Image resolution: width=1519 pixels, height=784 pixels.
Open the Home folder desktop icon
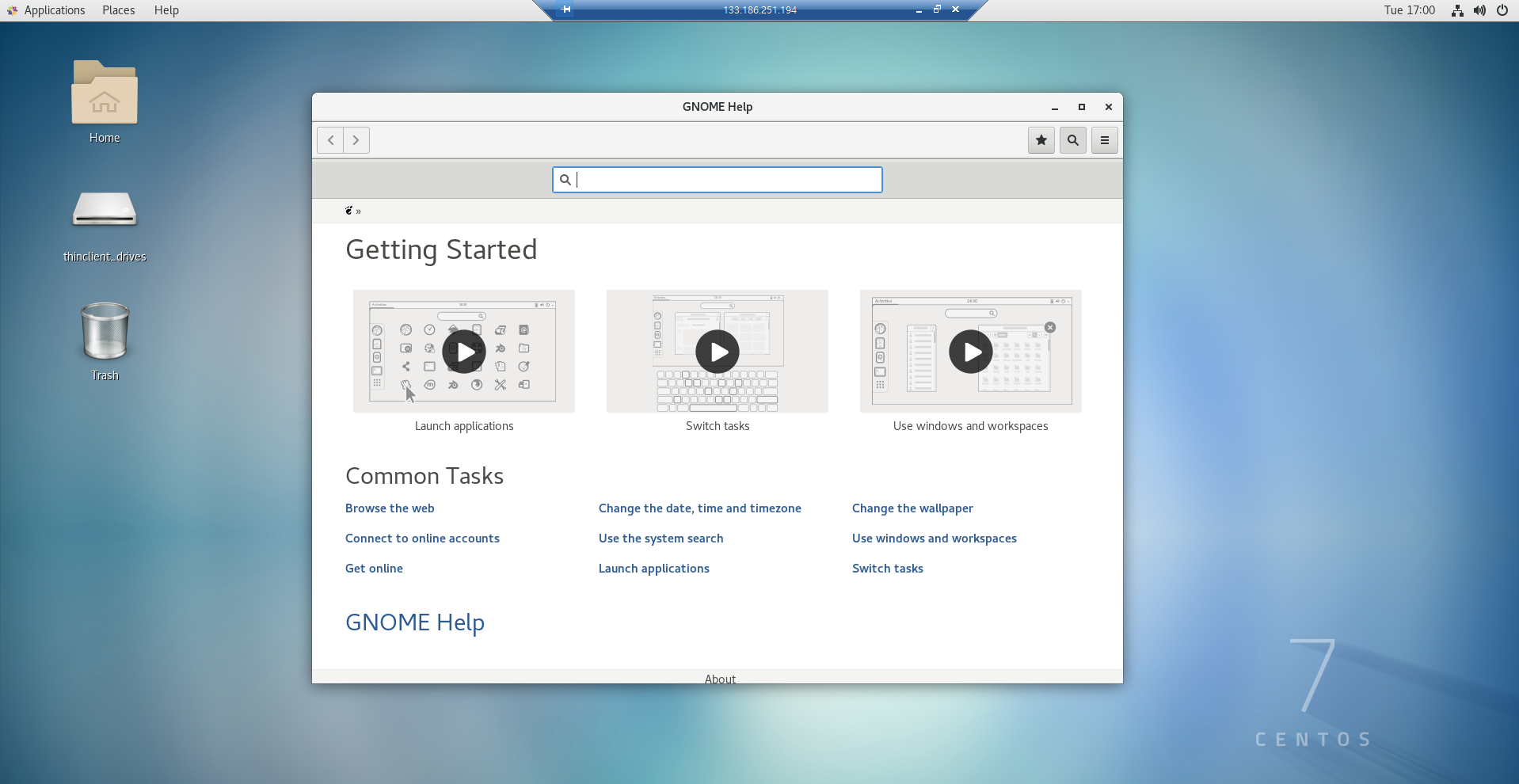(x=105, y=101)
